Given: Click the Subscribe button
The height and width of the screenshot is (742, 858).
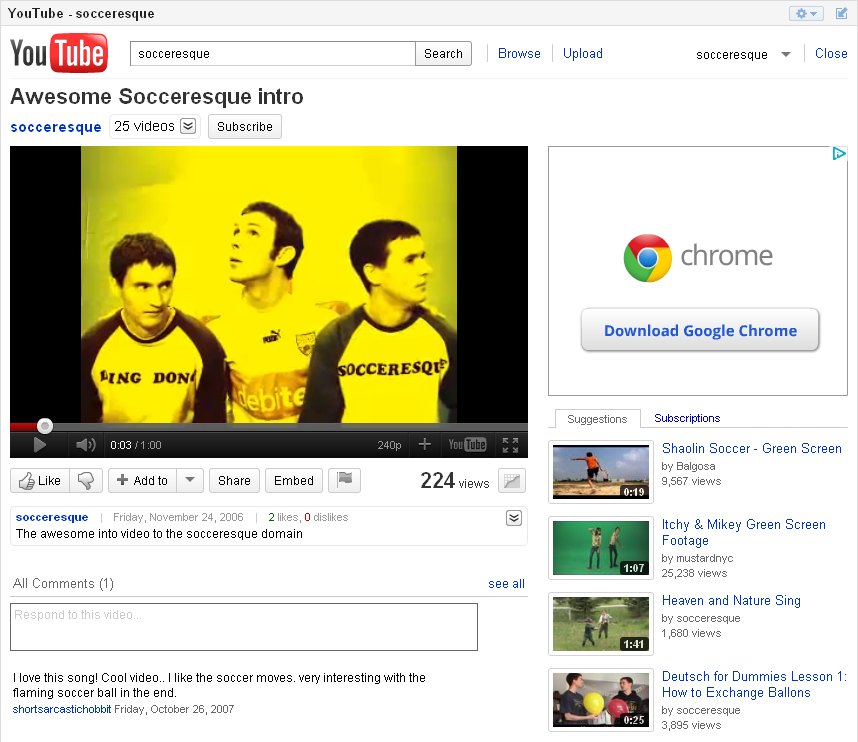Looking at the screenshot, I should (x=245, y=127).
